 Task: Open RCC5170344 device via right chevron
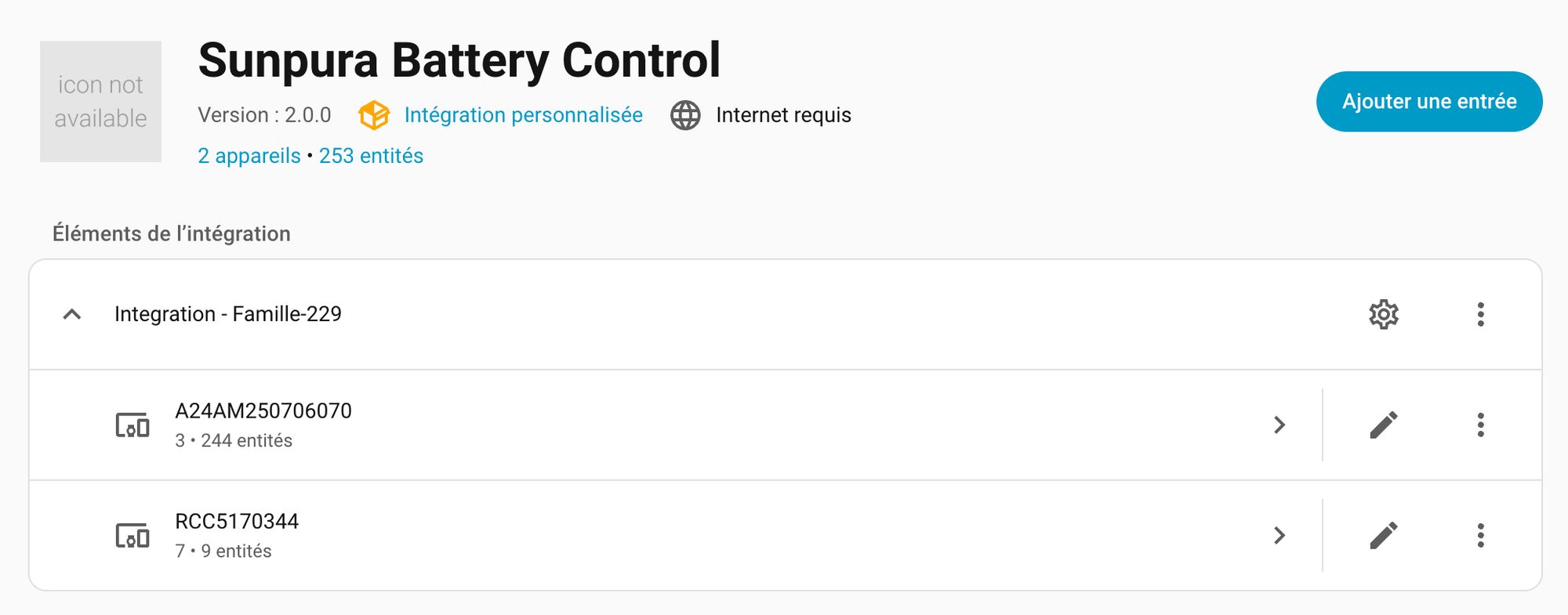click(x=1279, y=535)
